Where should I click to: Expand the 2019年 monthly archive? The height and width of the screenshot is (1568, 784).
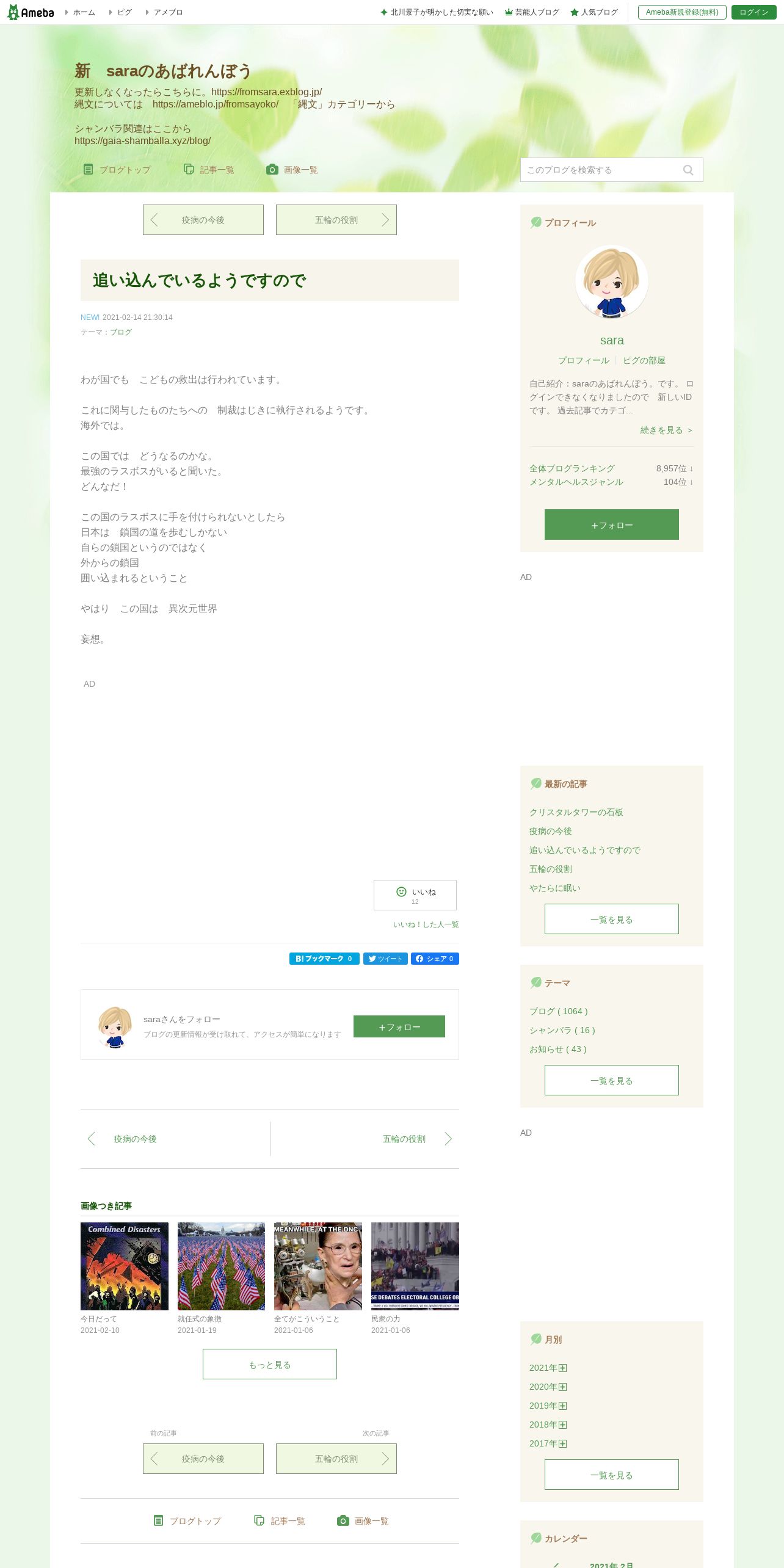click(562, 1406)
